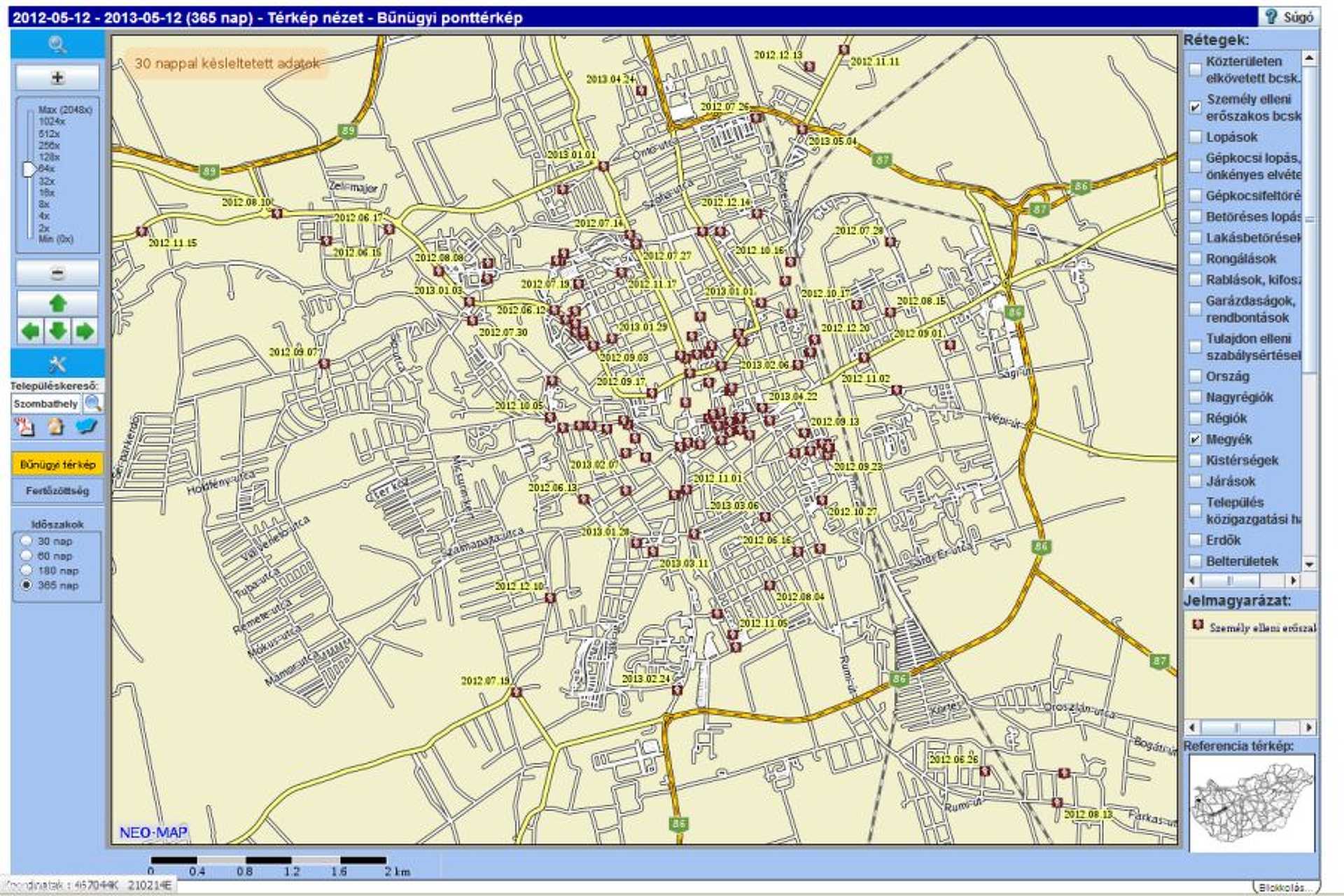Enable the Rablások layer checkbox

[1196, 280]
